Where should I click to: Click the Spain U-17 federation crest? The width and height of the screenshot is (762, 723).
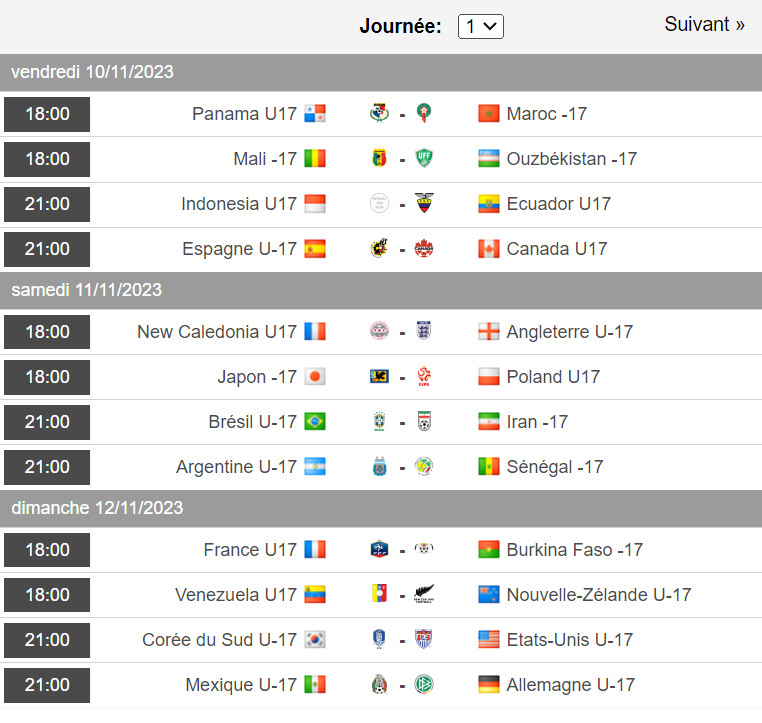[x=379, y=248]
